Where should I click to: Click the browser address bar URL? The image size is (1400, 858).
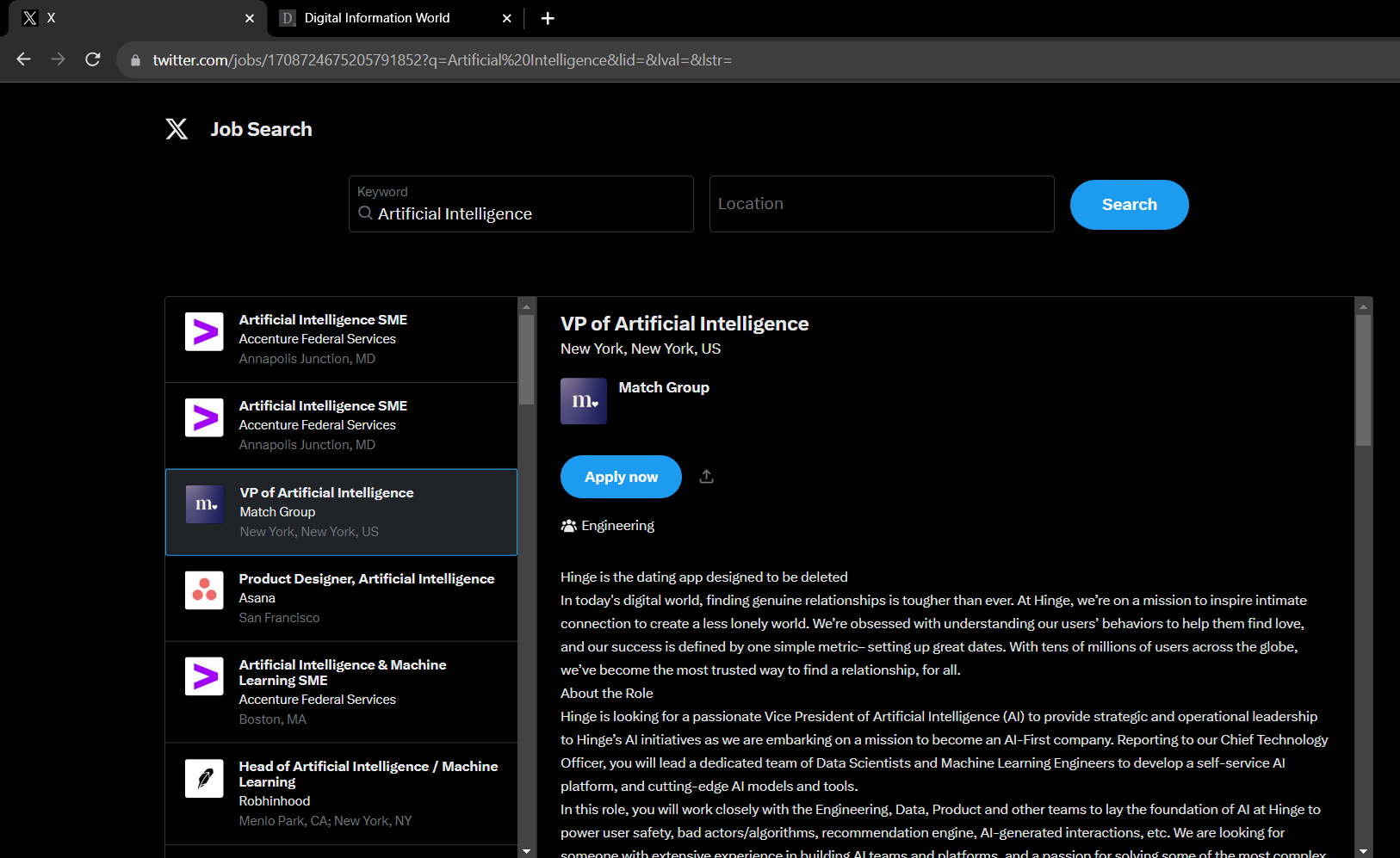pos(443,60)
